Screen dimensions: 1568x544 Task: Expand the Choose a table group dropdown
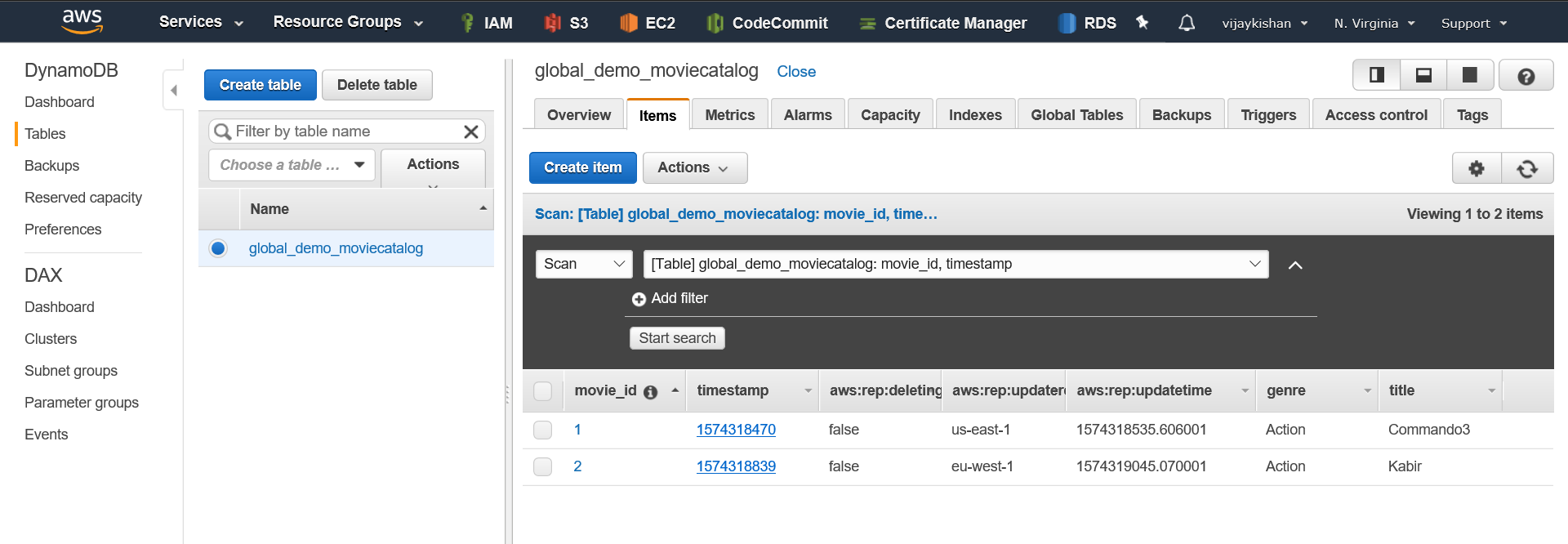pyautogui.click(x=292, y=165)
